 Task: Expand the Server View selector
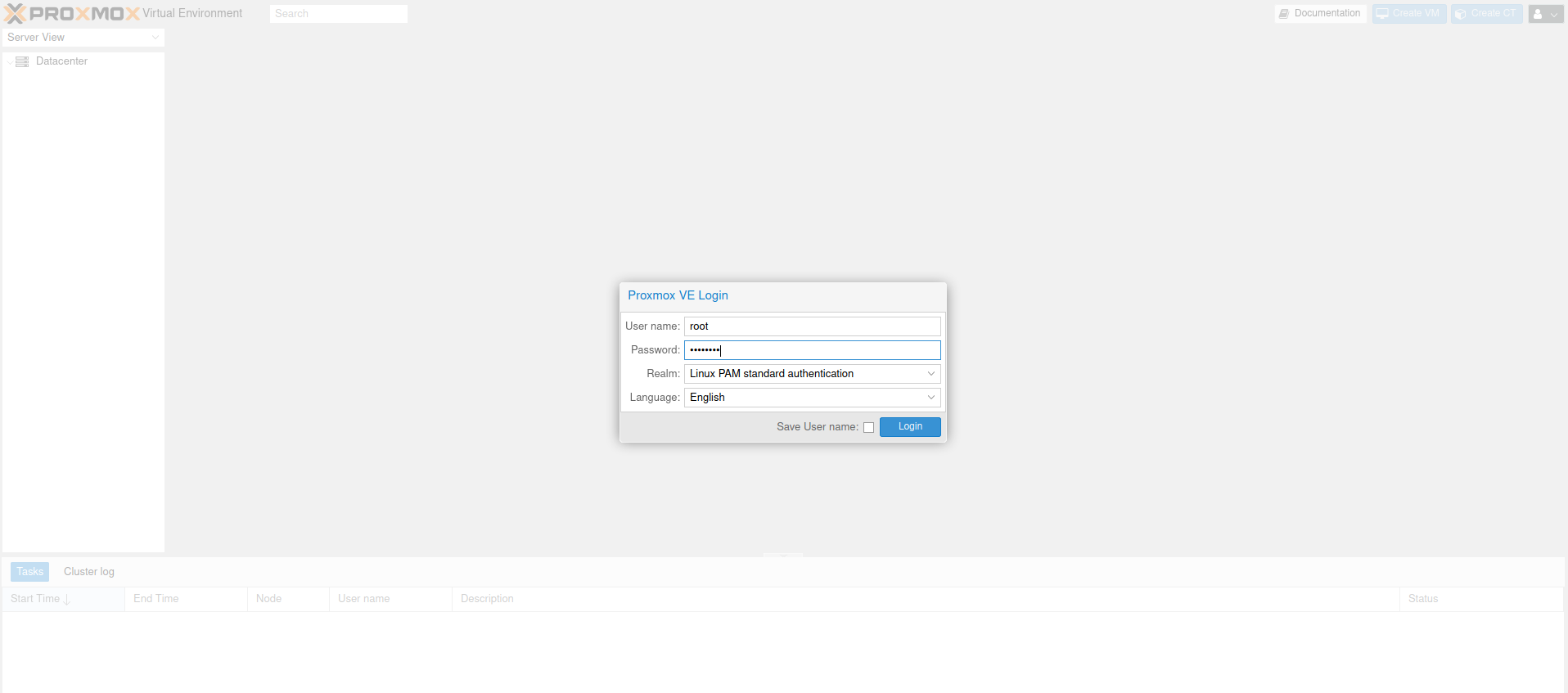point(155,38)
